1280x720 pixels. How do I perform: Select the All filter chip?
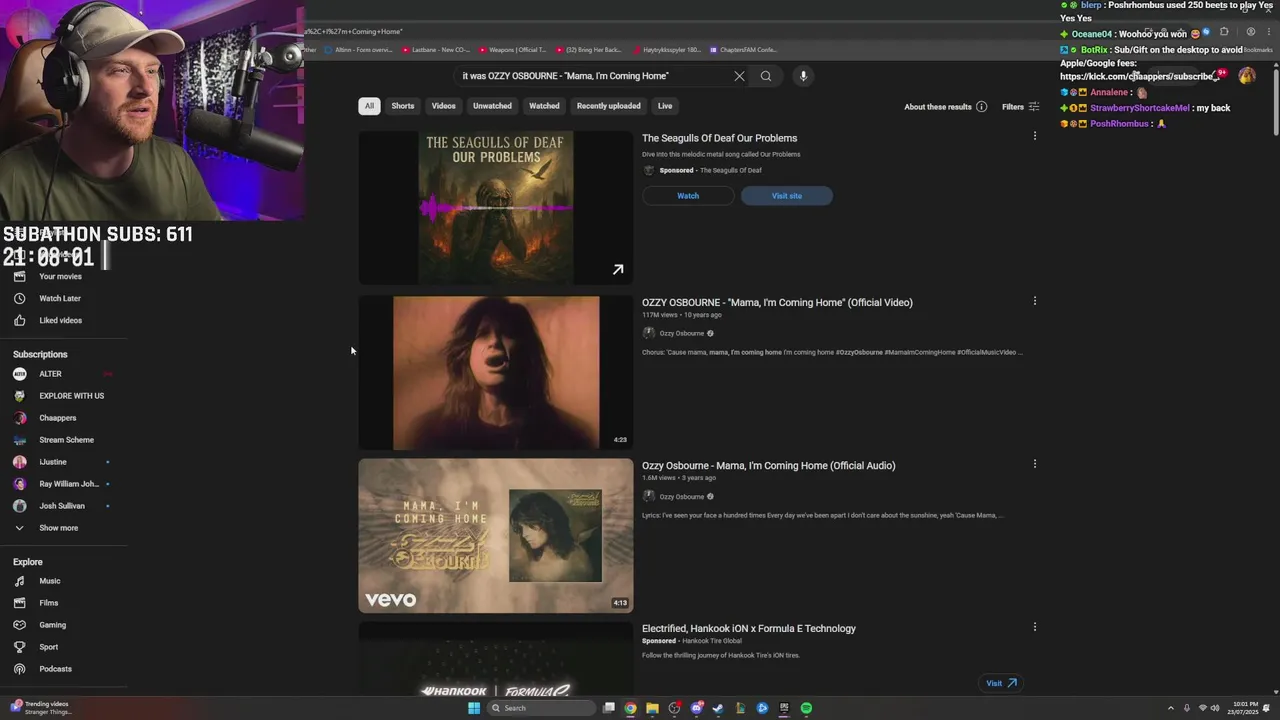click(x=369, y=106)
